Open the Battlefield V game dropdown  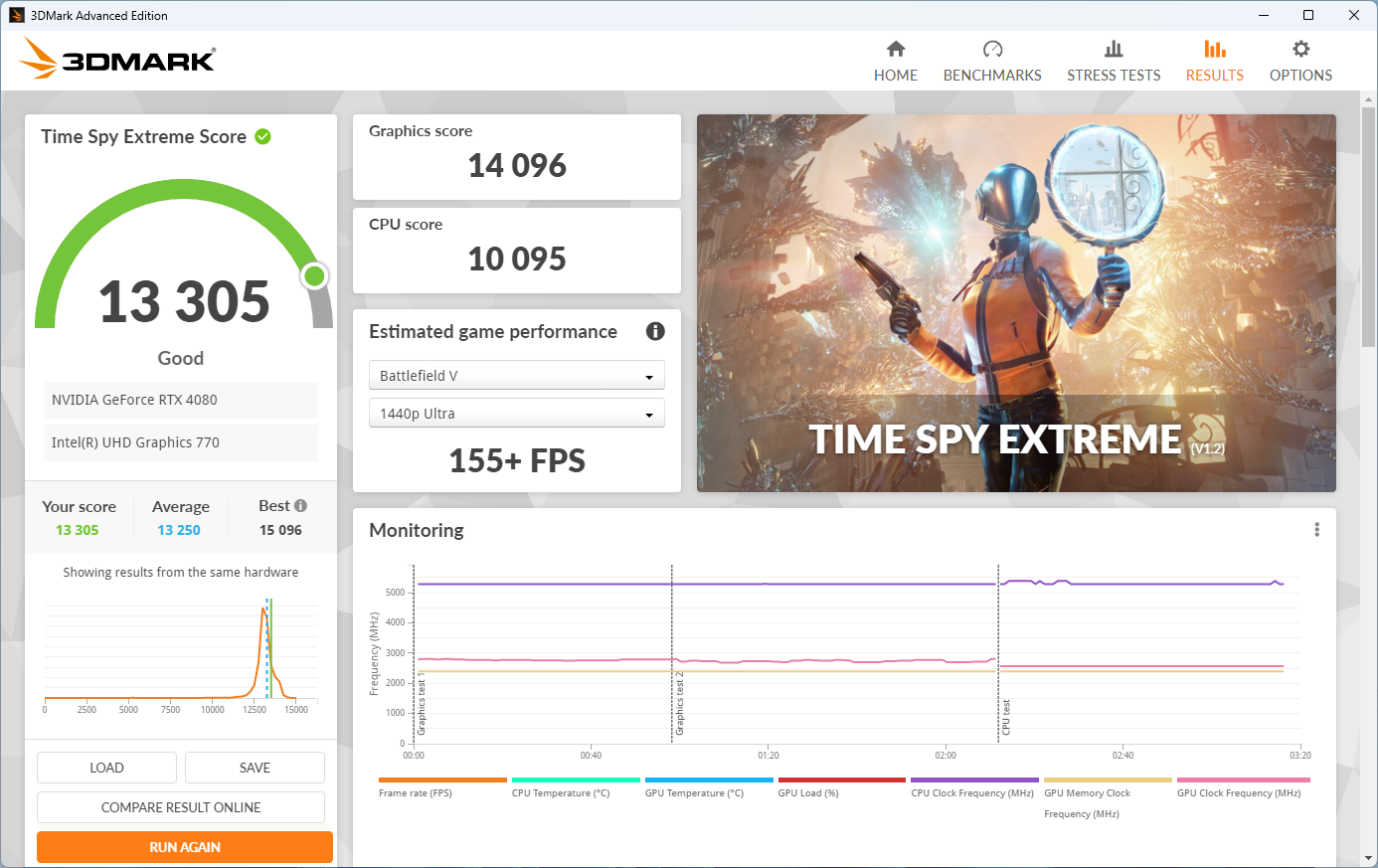(516, 375)
